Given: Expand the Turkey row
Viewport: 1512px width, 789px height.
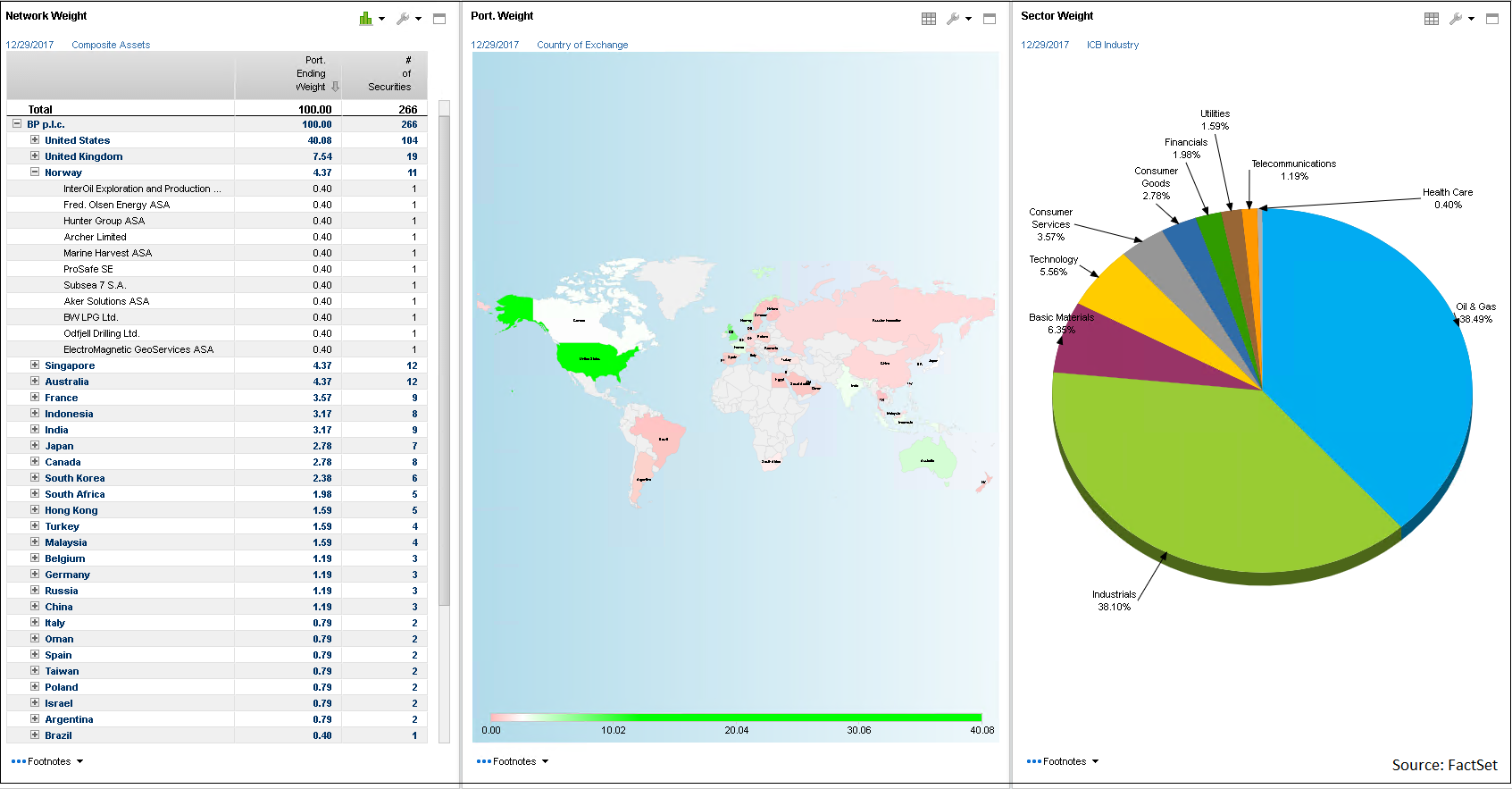Looking at the screenshot, I should coord(35,526).
